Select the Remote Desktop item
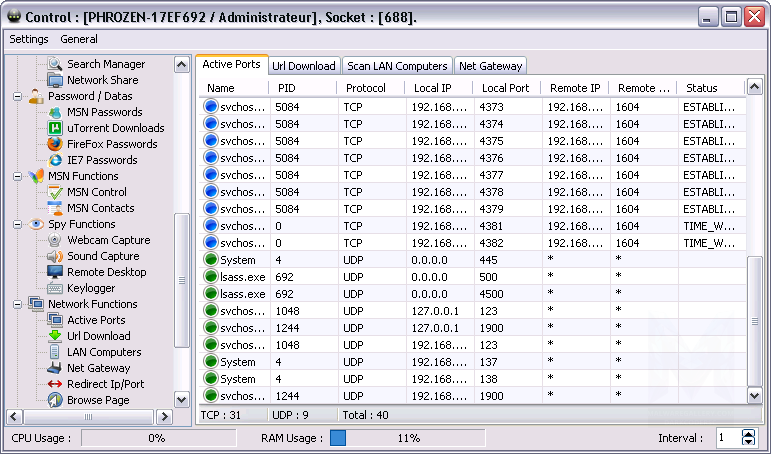Image resolution: width=771 pixels, height=454 pixels. click(x=106, y=272)
